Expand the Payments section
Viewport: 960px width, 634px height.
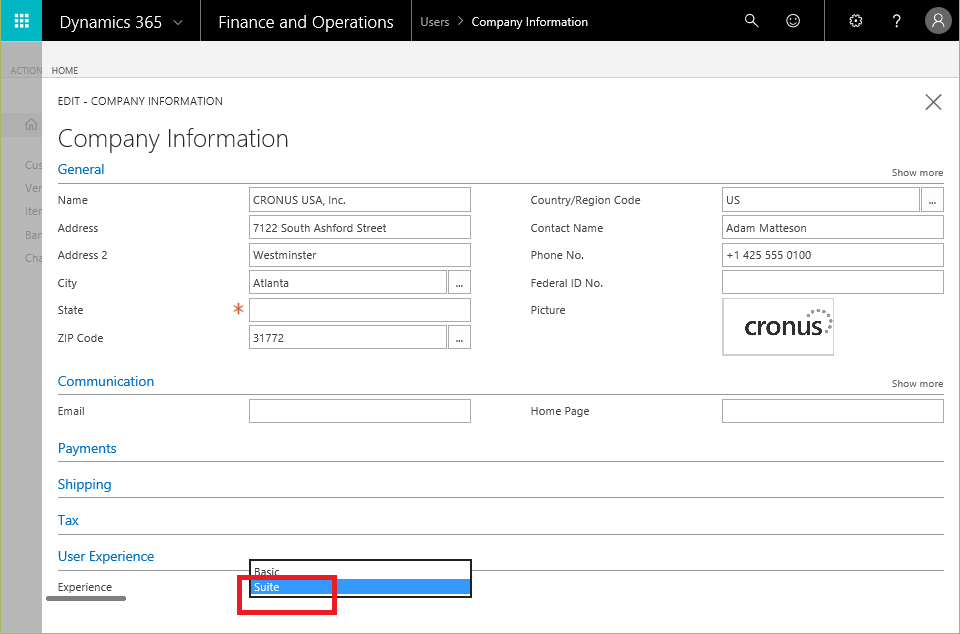[87, 449]
